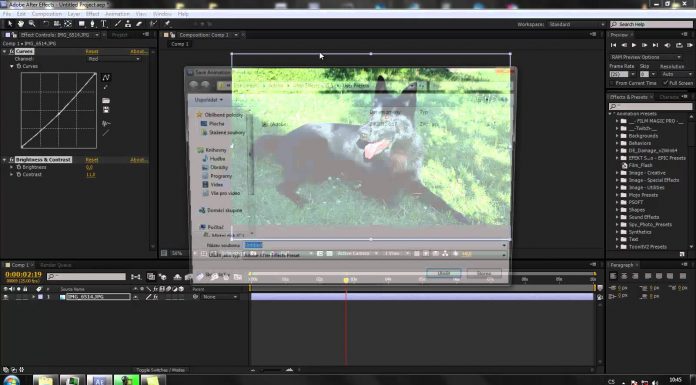Mute audio in Preview panel

tap(667, 45)
